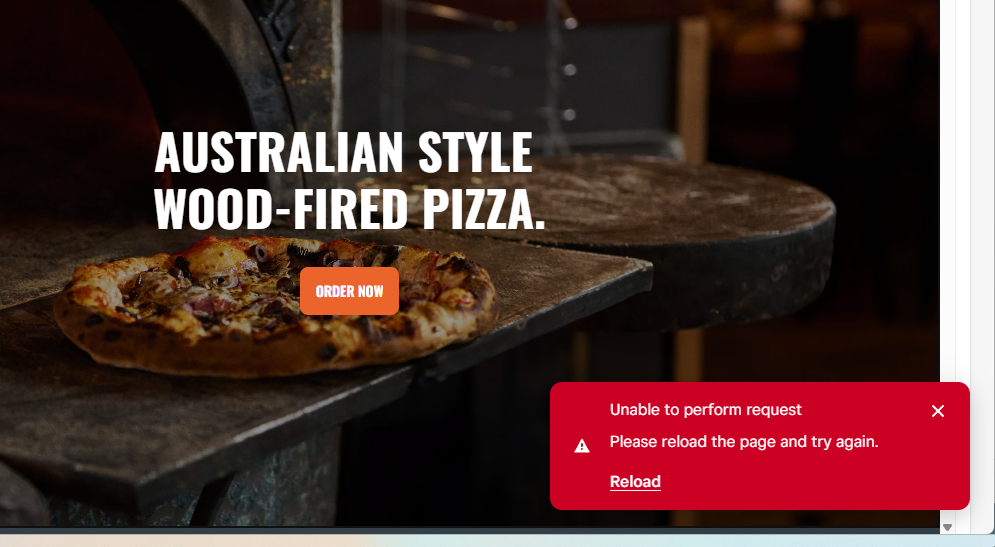Image resolution: width=995 pixels, height=547 pixels.
Task: Dismiss the error notification with the X
Action: coord(938,411)
